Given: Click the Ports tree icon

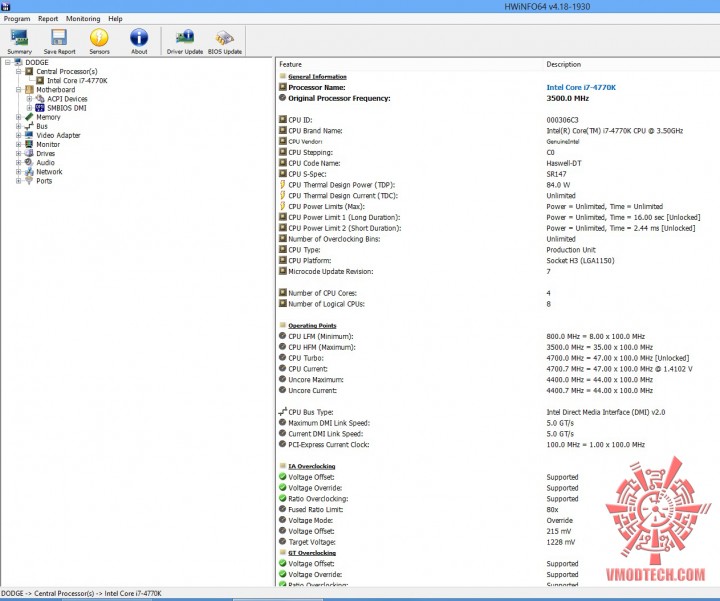Looking at the screenshot, I should (x=29, y=181).
